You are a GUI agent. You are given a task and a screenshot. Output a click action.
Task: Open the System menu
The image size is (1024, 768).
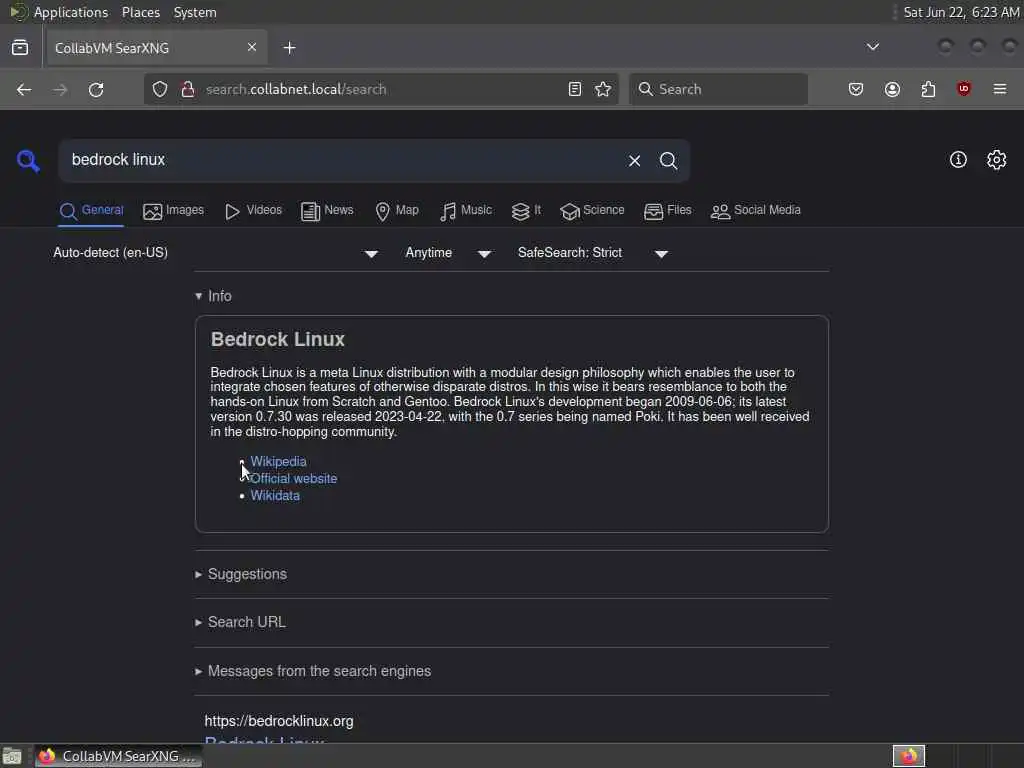tap(195, 12)
